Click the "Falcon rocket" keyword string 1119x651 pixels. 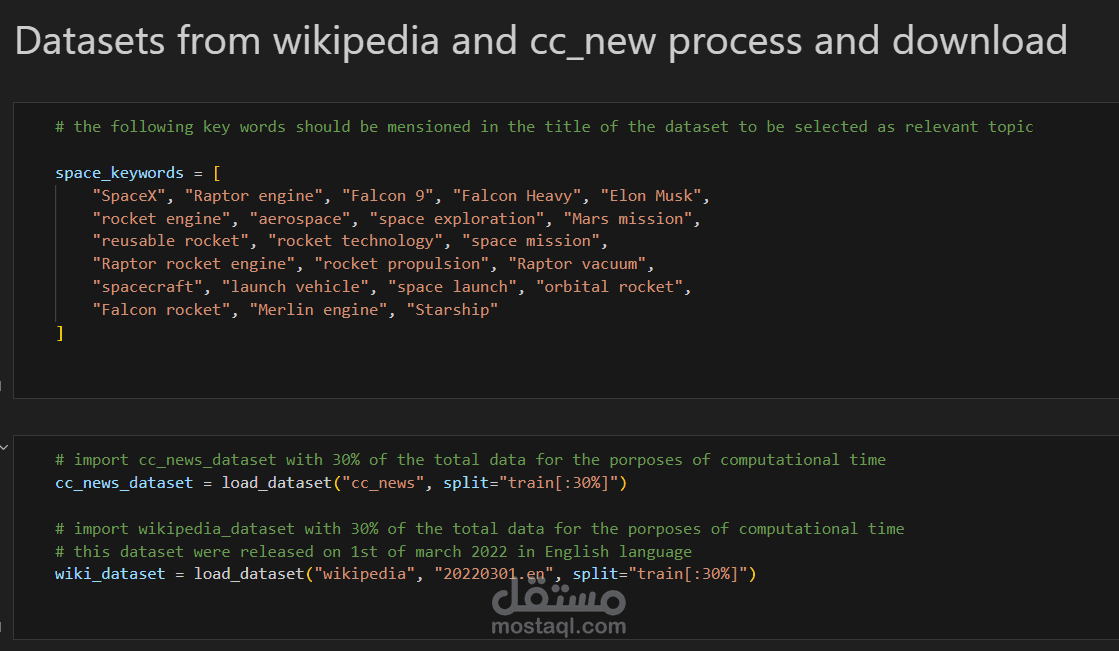point(161,309)
